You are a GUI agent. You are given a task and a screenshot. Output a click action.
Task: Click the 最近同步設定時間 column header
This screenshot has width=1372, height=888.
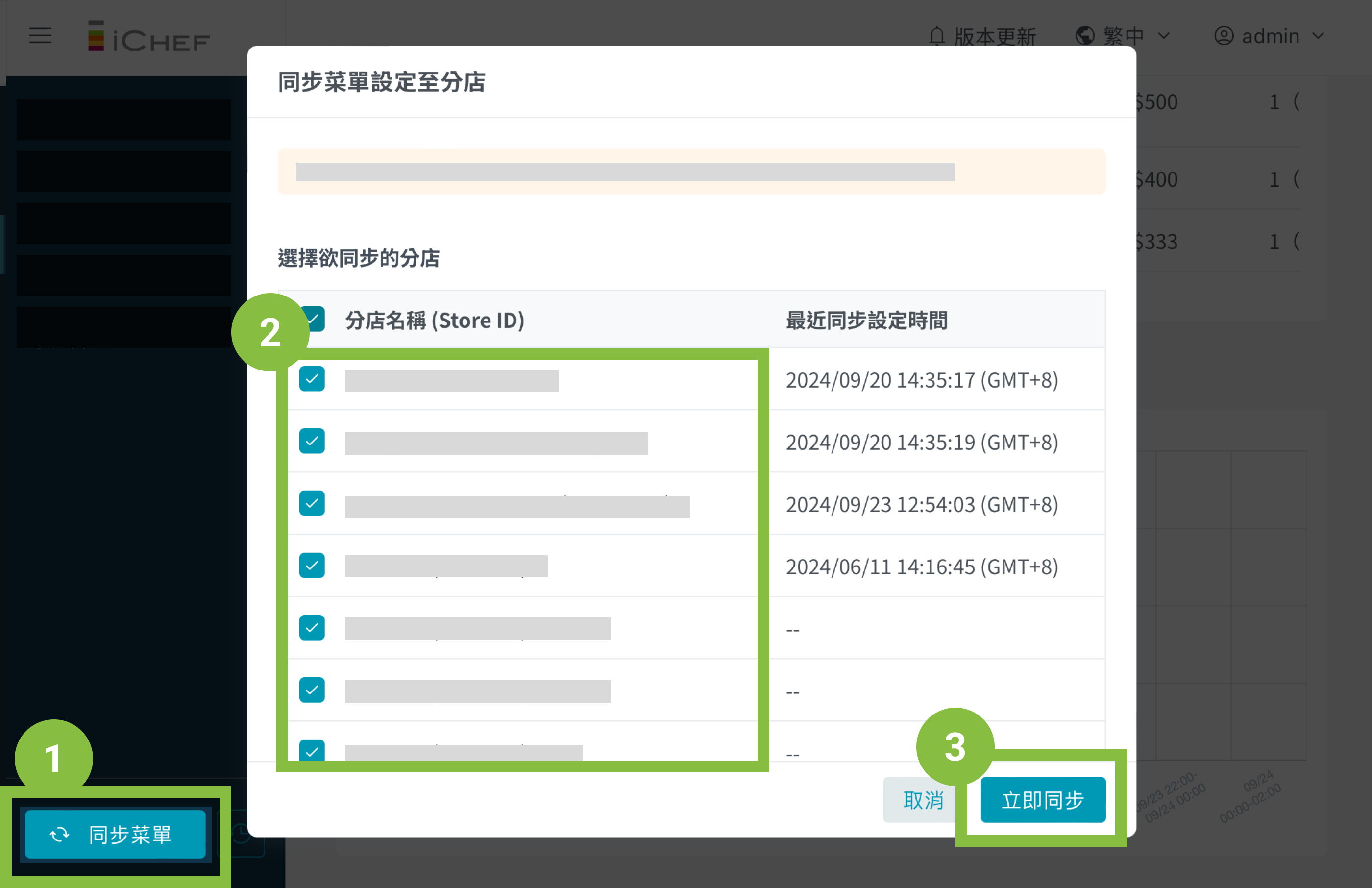(x=866, y=320)
